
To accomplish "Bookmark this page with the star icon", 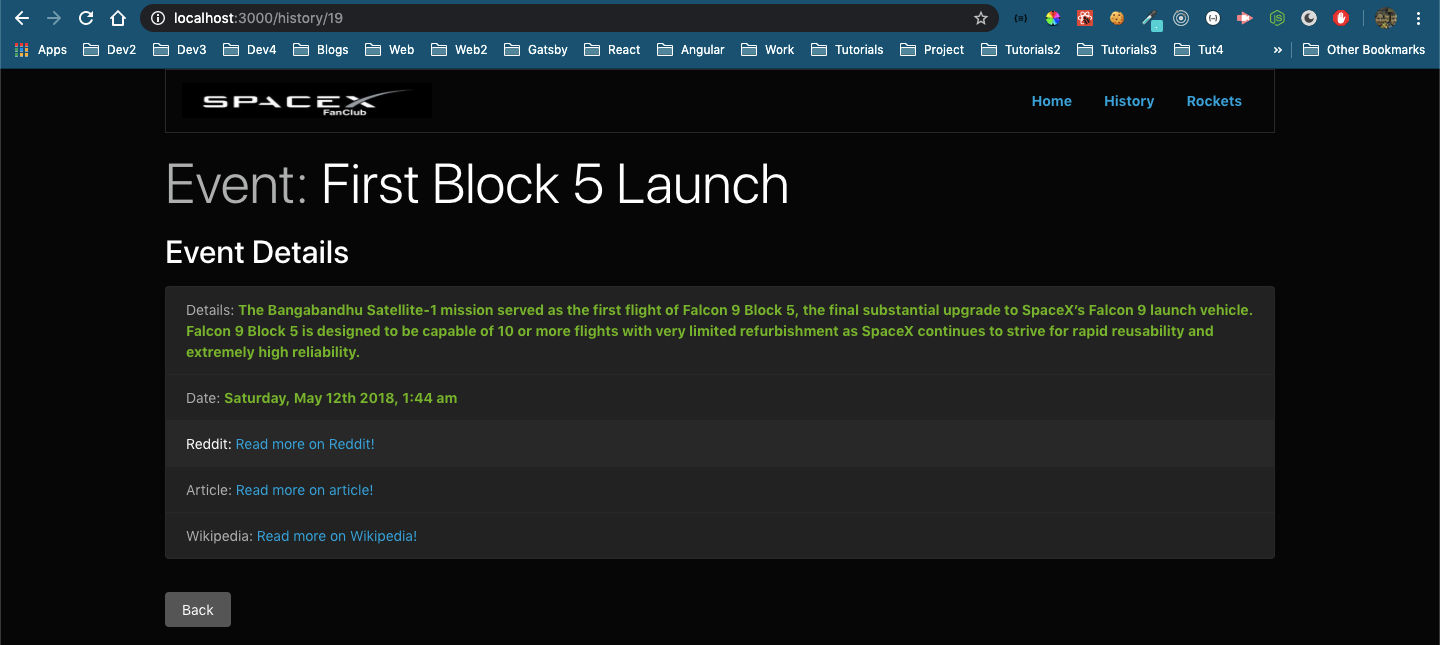I will click(x=981, y=18).
